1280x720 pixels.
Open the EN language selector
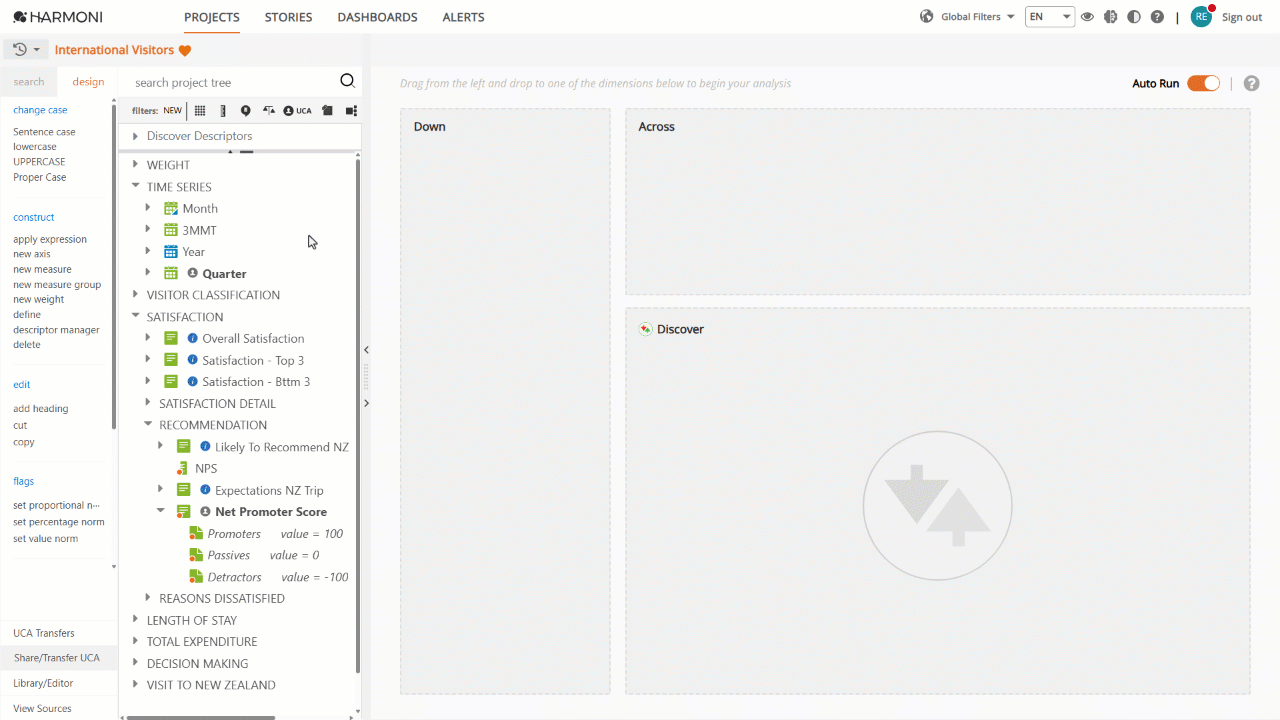(x=1050, y=17)
